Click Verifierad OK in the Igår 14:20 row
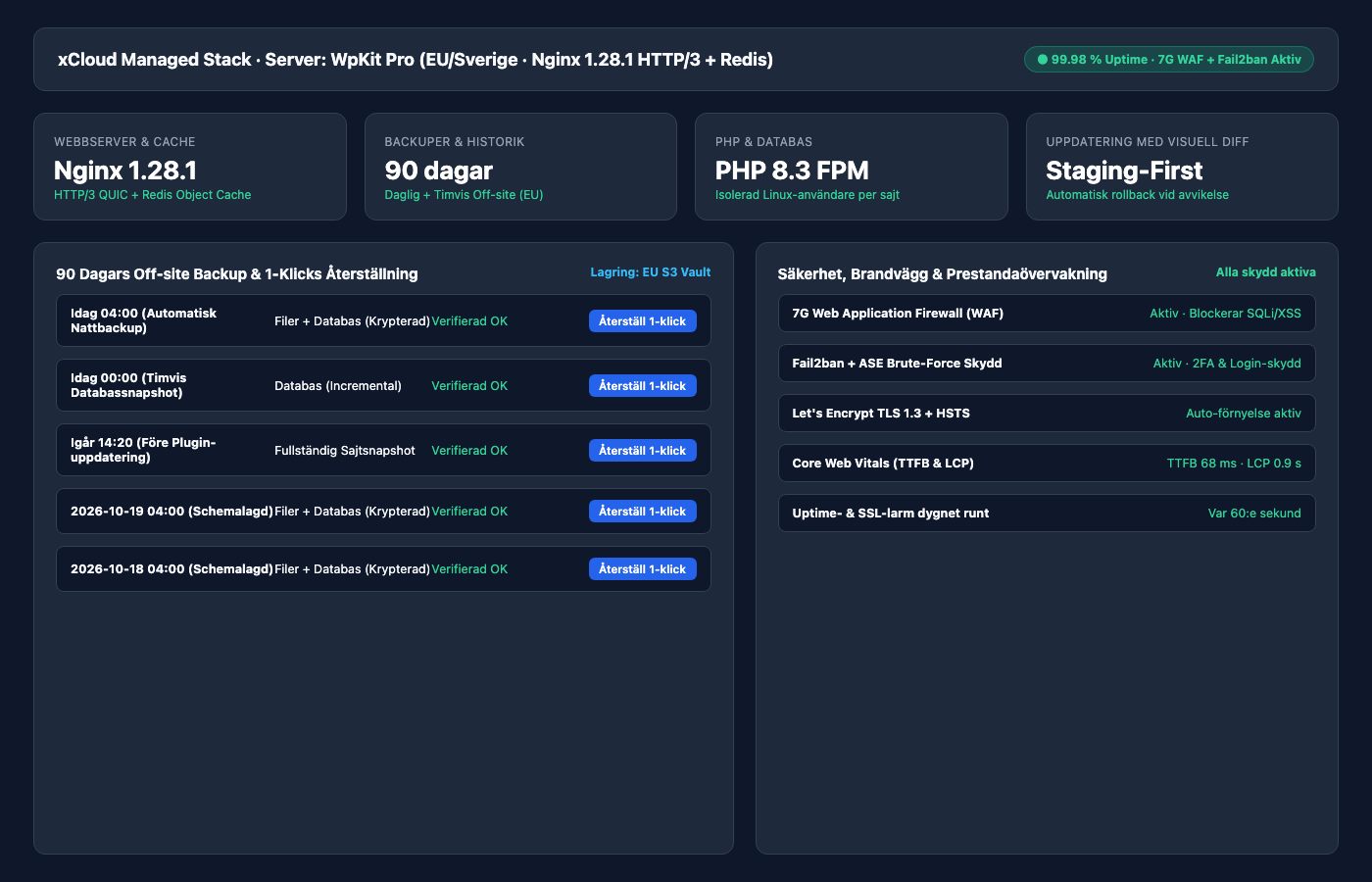This screenshot has width=1372, height=882. [x=469, y=451]
